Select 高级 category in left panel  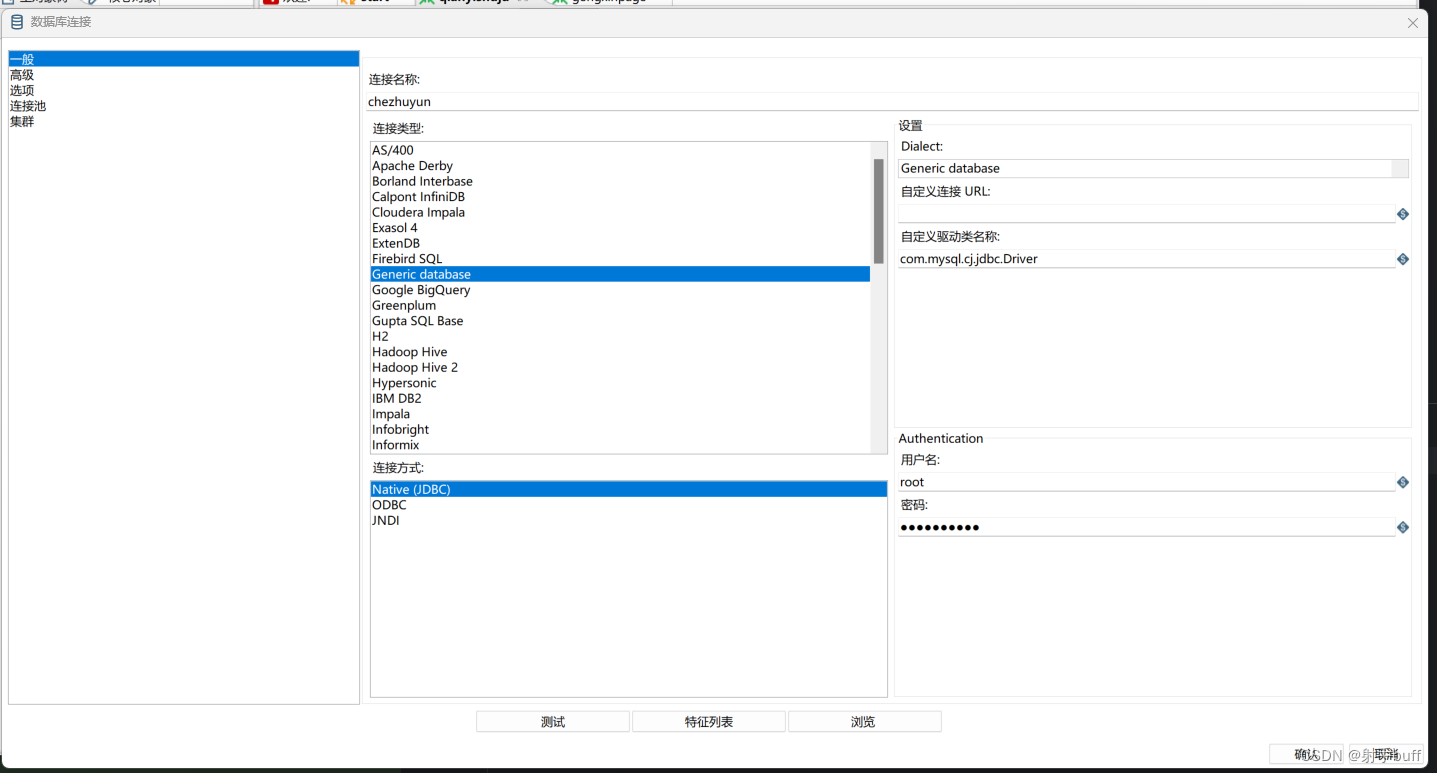184,75
